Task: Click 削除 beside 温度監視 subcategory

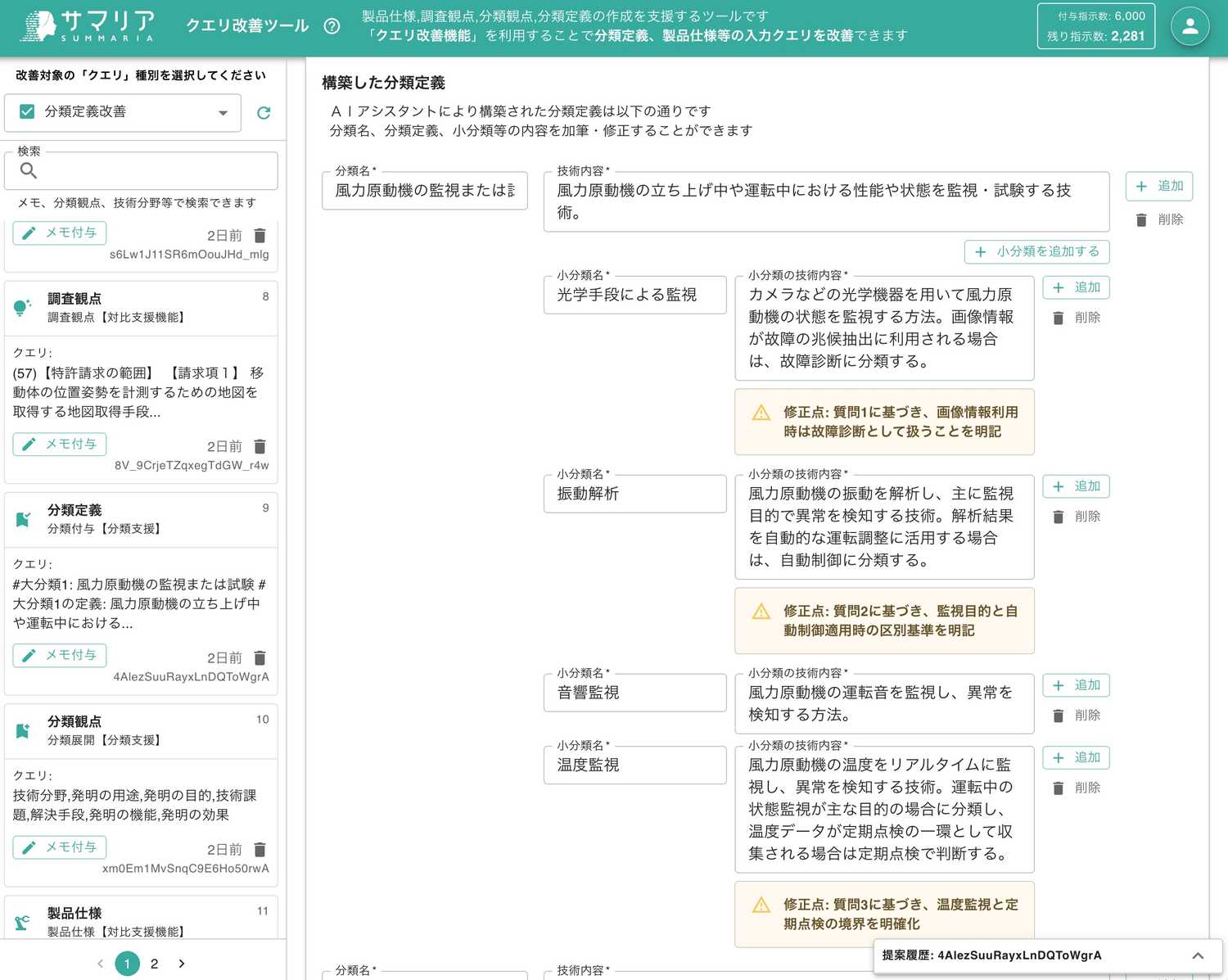Action: [x=1077, y=788]
